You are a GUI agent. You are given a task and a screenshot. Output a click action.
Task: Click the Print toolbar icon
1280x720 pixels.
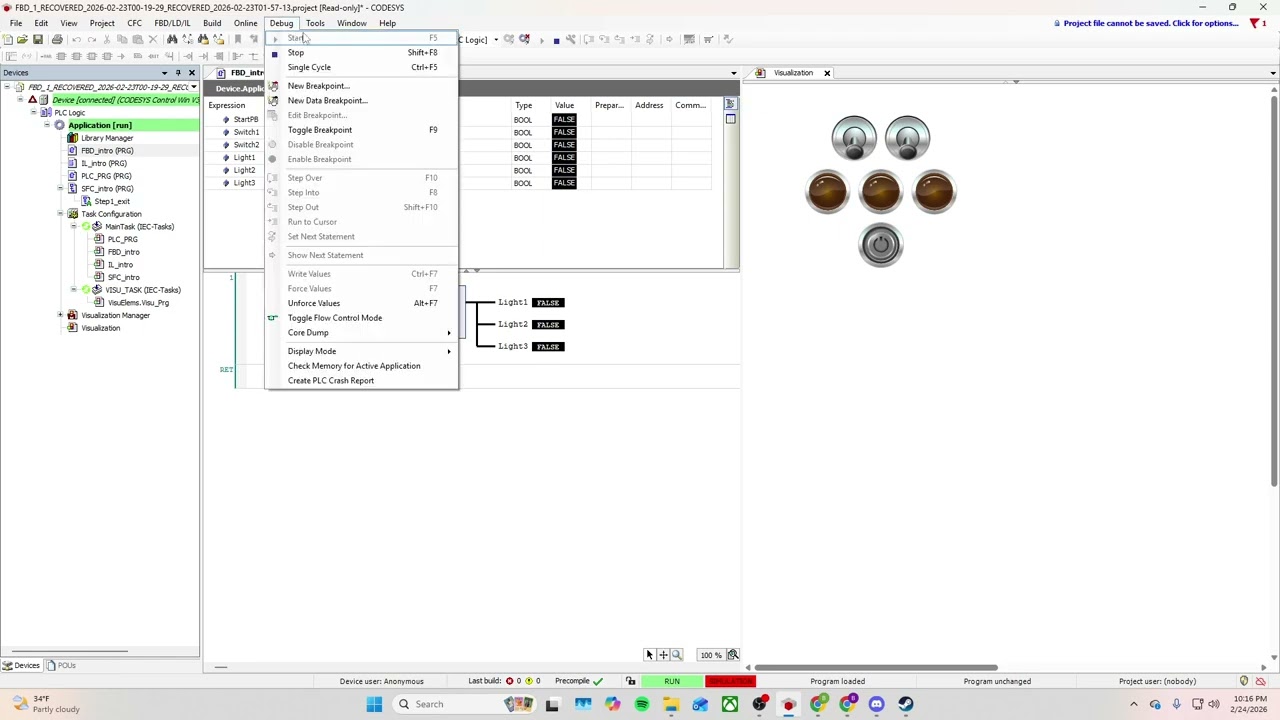pyautogui.click(x=57, y=39)
